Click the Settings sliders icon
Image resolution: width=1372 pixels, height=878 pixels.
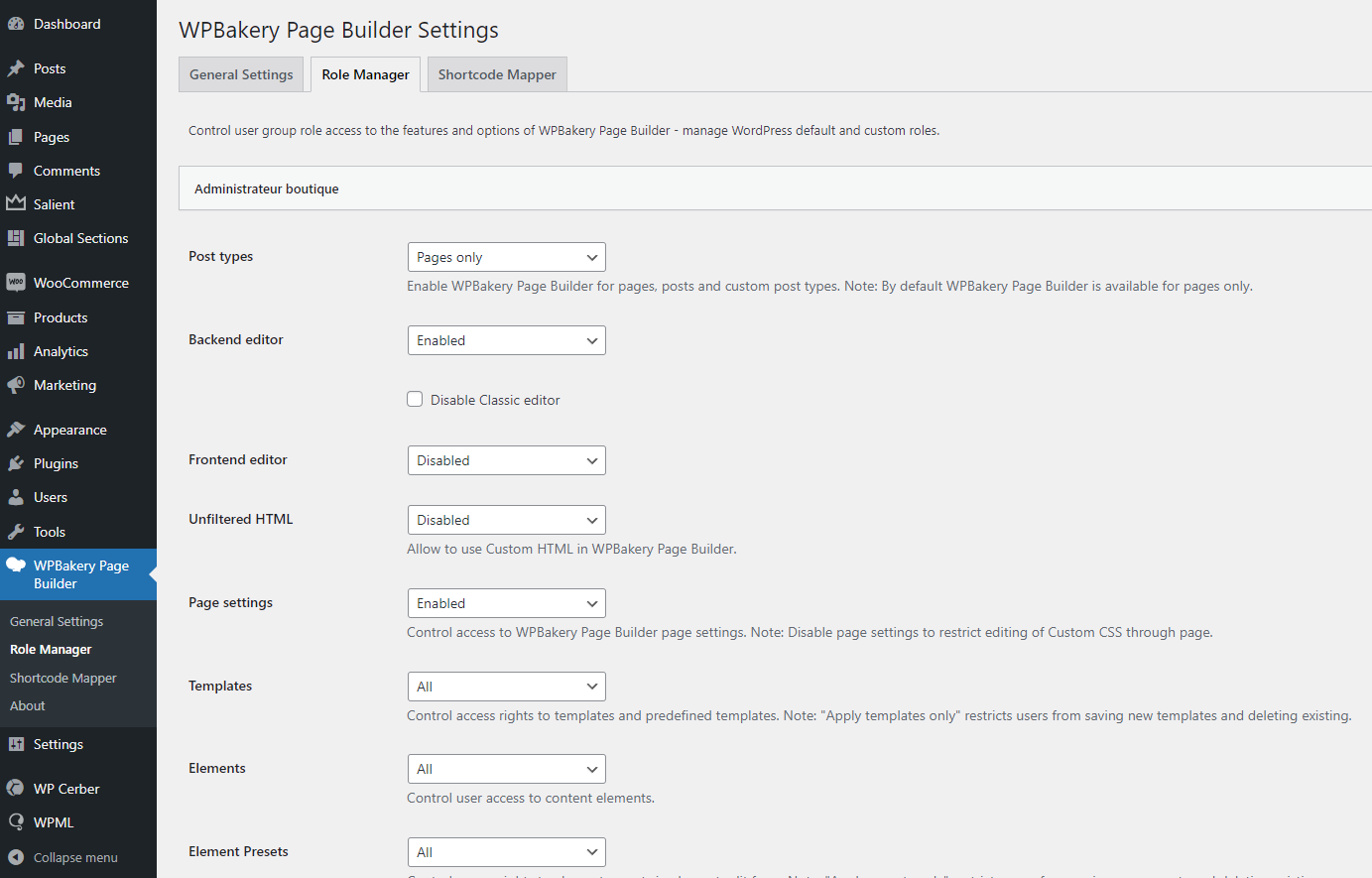pyautogui.click(x=16, y=744)
